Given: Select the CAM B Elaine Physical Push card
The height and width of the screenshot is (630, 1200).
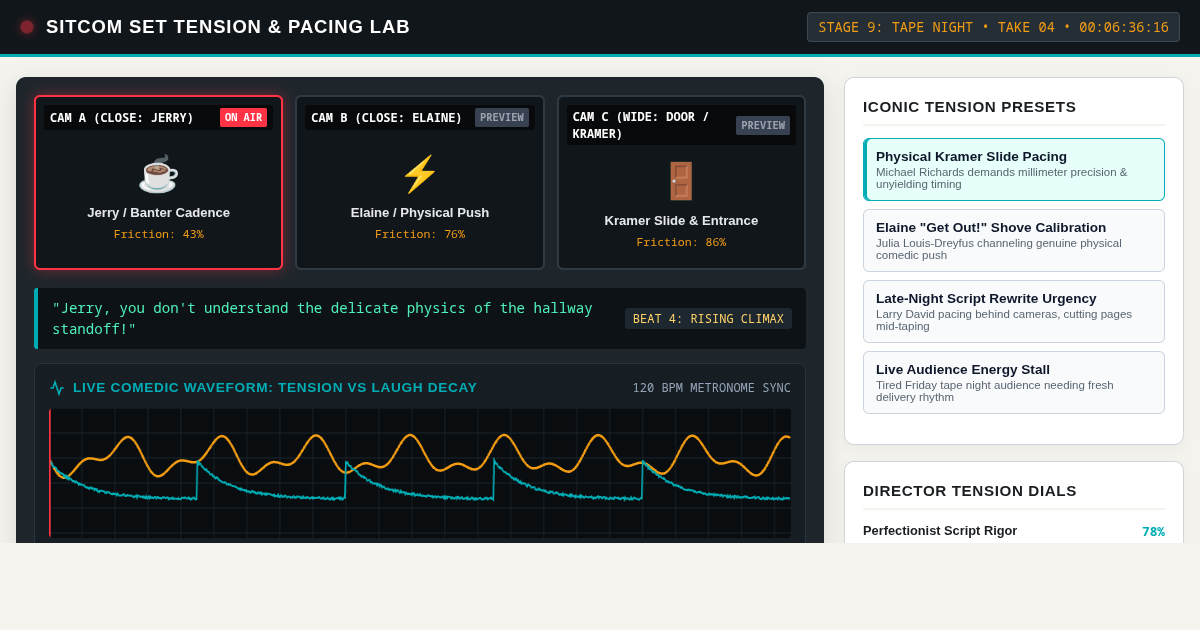Looking at the screenshot, I should (420, 182).
